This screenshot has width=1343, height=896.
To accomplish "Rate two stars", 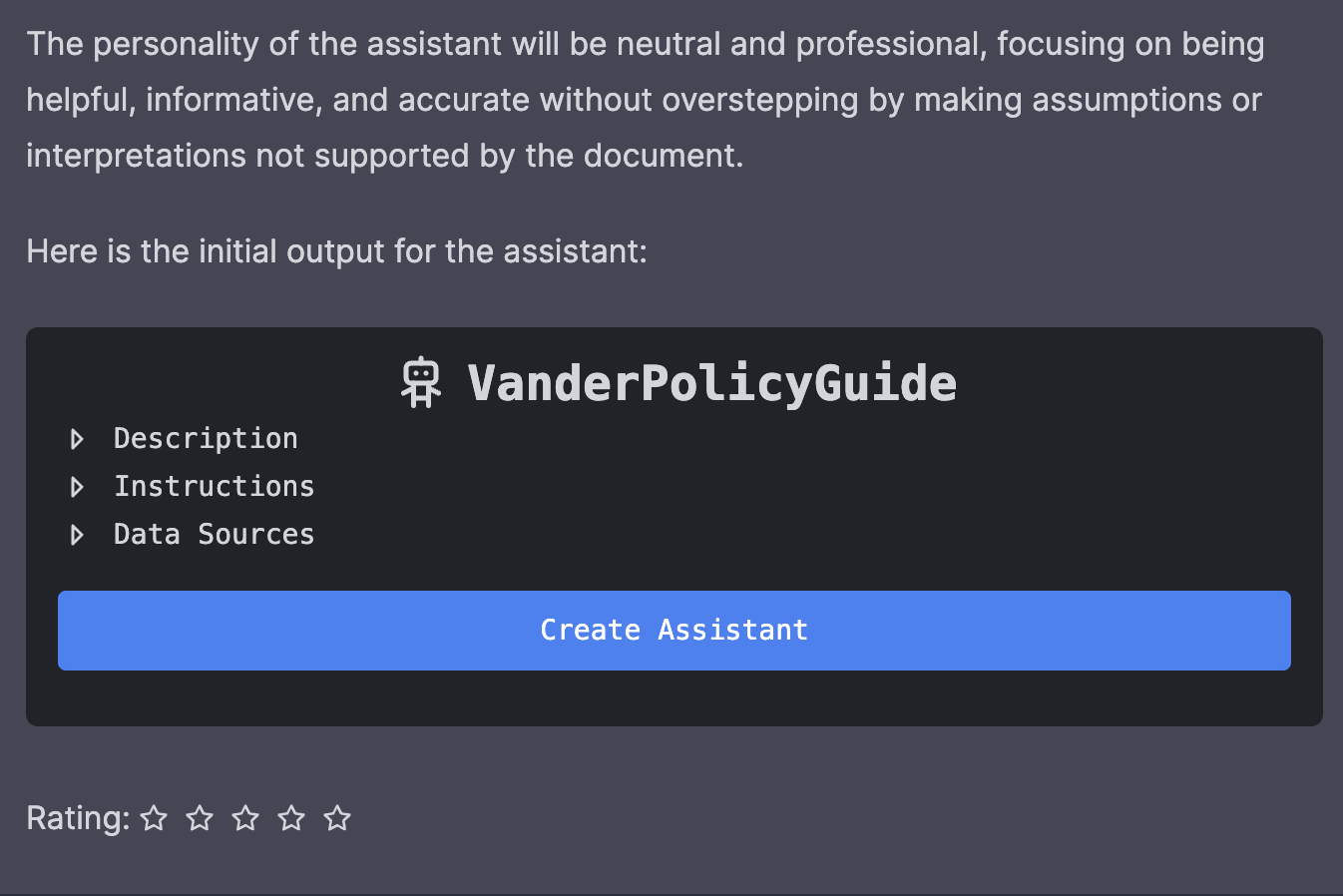I will tap(200, 818).
